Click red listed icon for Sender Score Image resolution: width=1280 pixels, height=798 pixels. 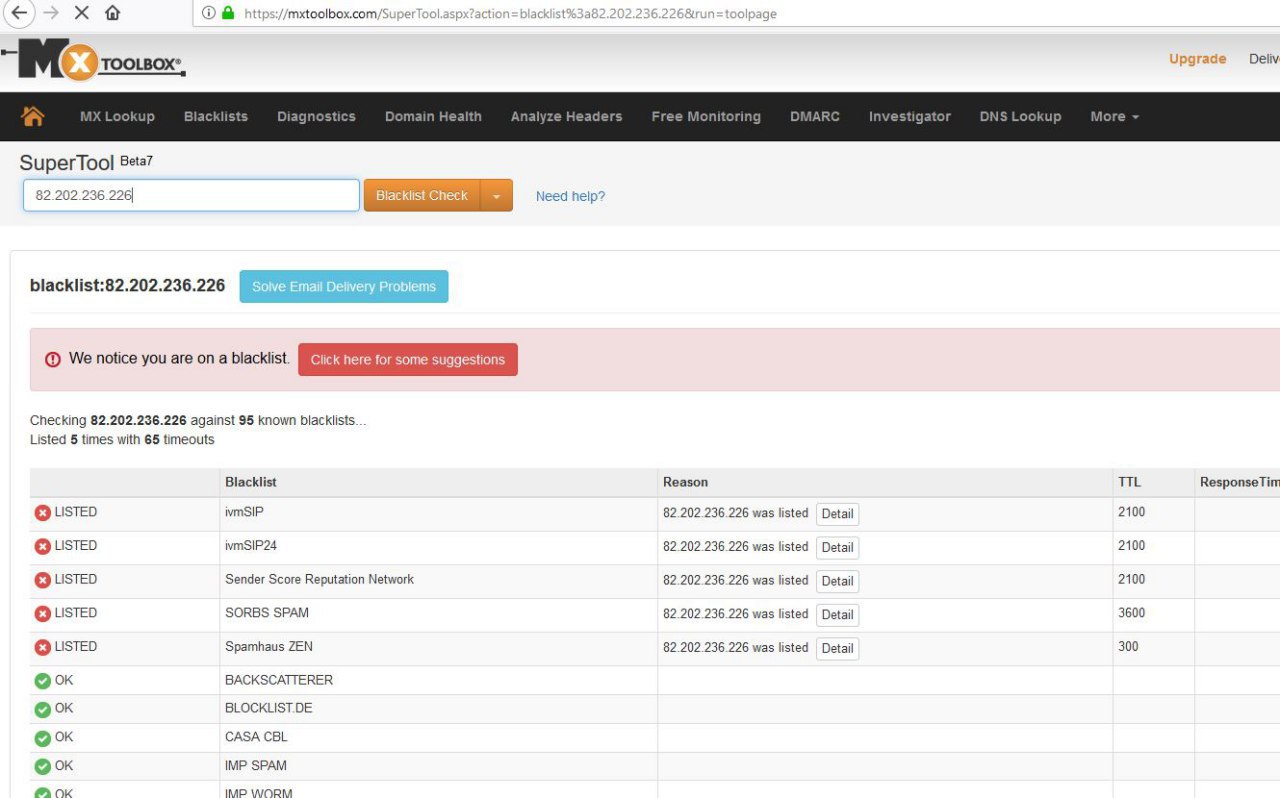click(43, 580)
